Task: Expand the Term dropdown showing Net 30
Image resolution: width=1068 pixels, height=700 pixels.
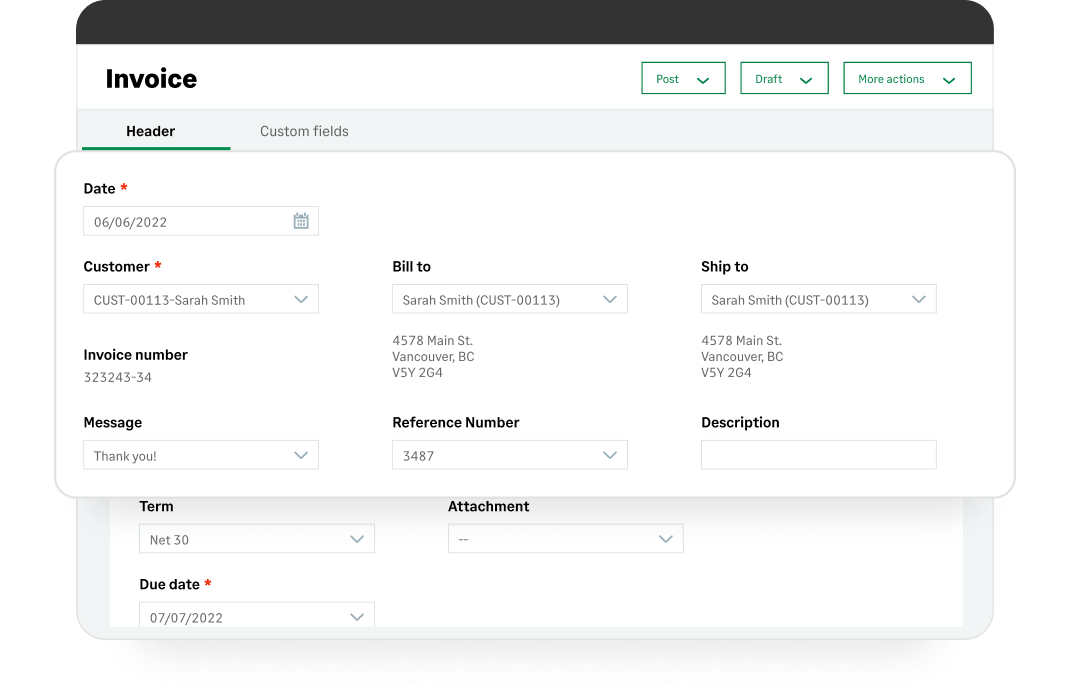Action: (x=357, y=538)
